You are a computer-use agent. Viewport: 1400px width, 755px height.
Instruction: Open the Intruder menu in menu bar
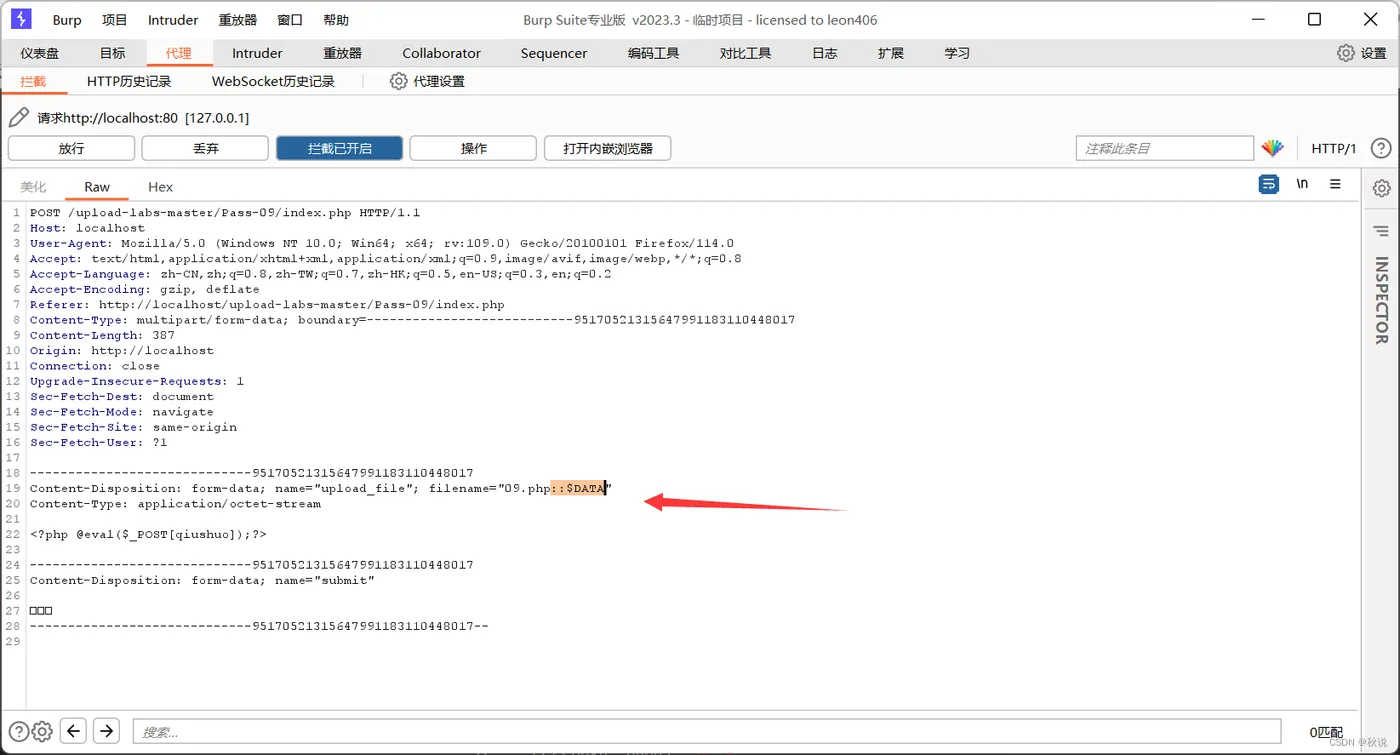tap(173, 20)
